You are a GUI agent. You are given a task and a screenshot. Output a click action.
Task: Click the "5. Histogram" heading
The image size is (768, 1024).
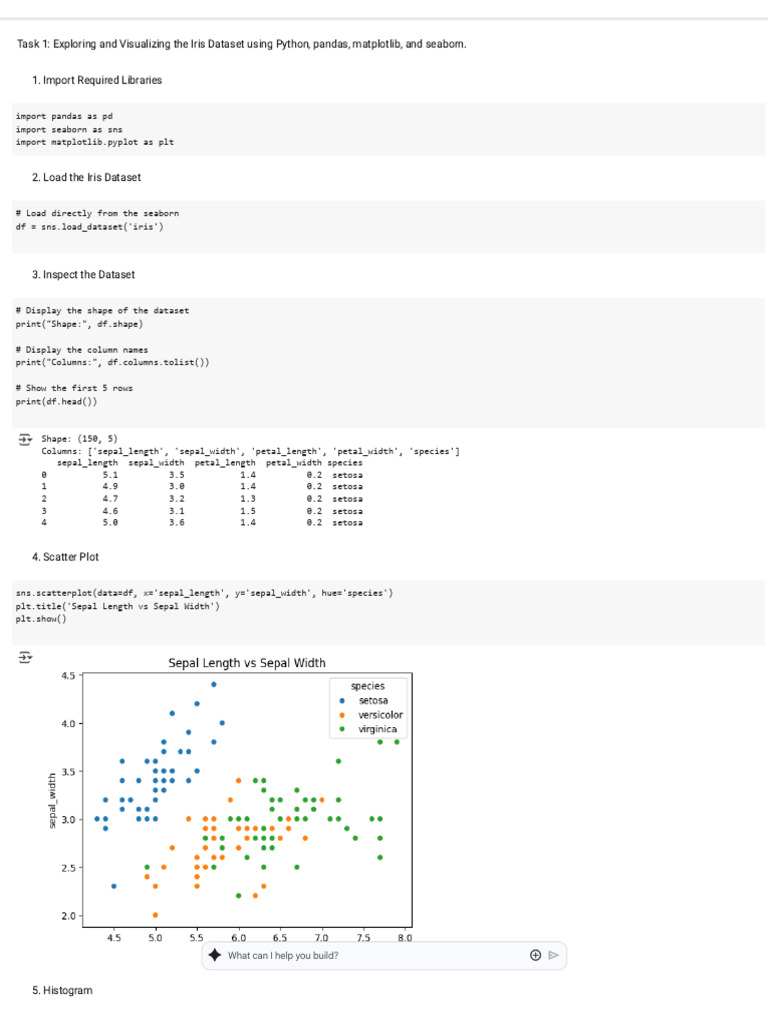[x=62, y=990]
